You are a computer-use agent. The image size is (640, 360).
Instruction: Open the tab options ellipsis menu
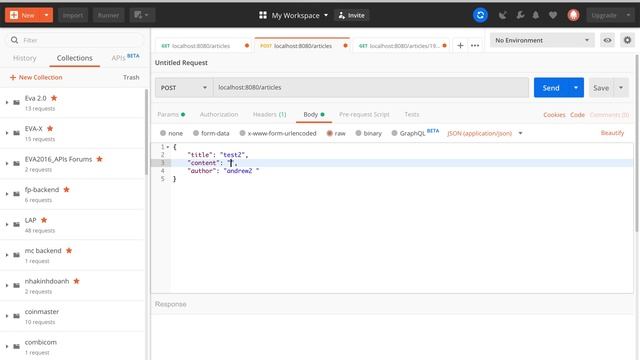click(475, 45)
